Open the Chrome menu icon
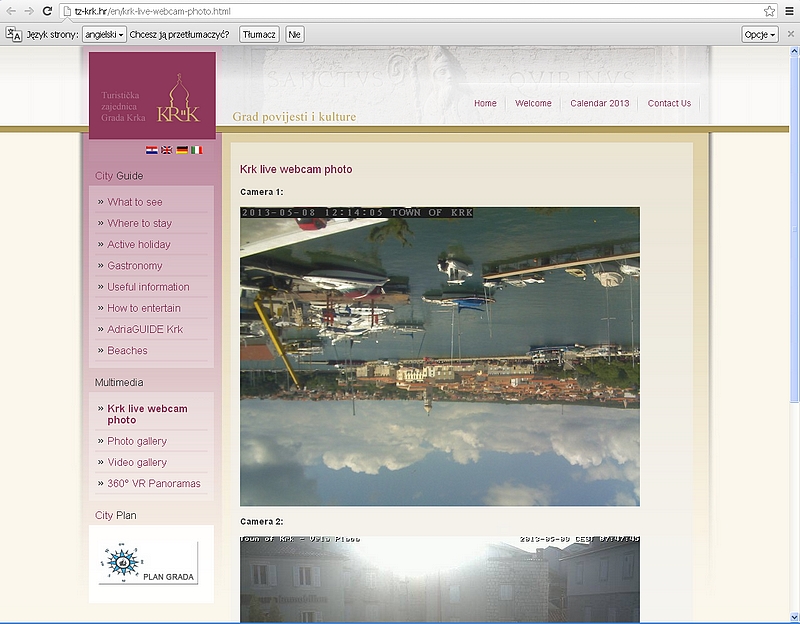 point(788,11)
